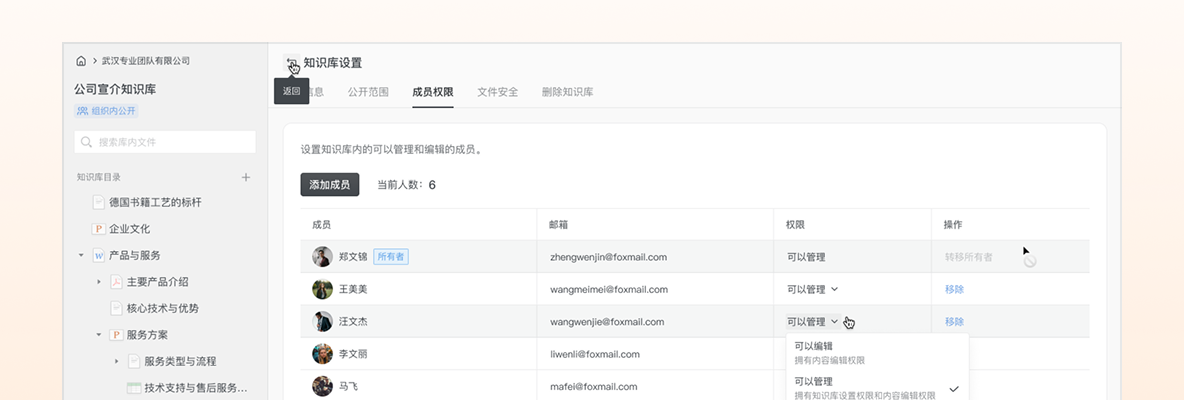Viewport: 1184px width, 400px height.
Task: Click the 邮箱 column header
Action: coord(559,225)
